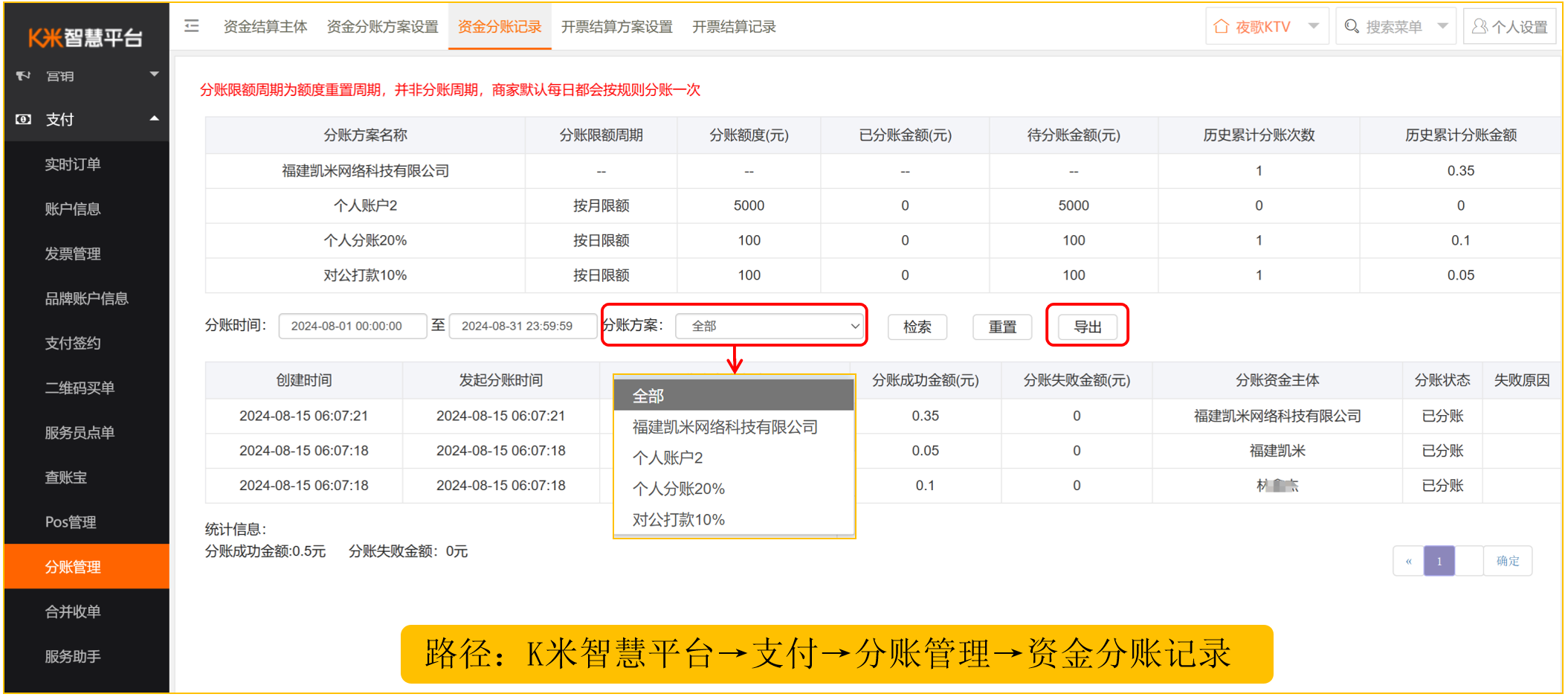Viewport: 1568px width, 697px height.
Task: Select page 1 in pagination
Action: [1439, 561]
